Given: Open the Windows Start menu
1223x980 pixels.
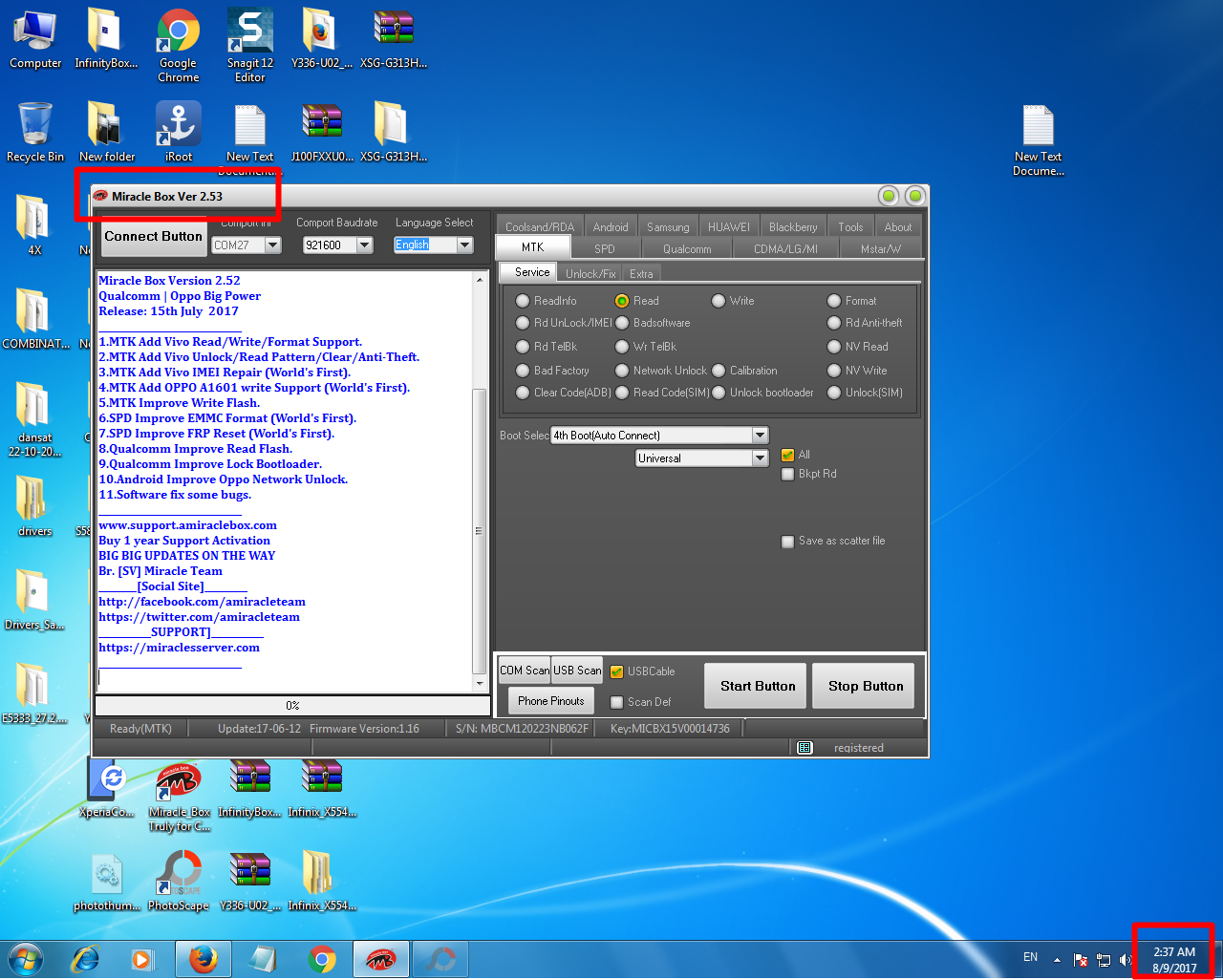Looking at the screenshot, I should [26, 958].
